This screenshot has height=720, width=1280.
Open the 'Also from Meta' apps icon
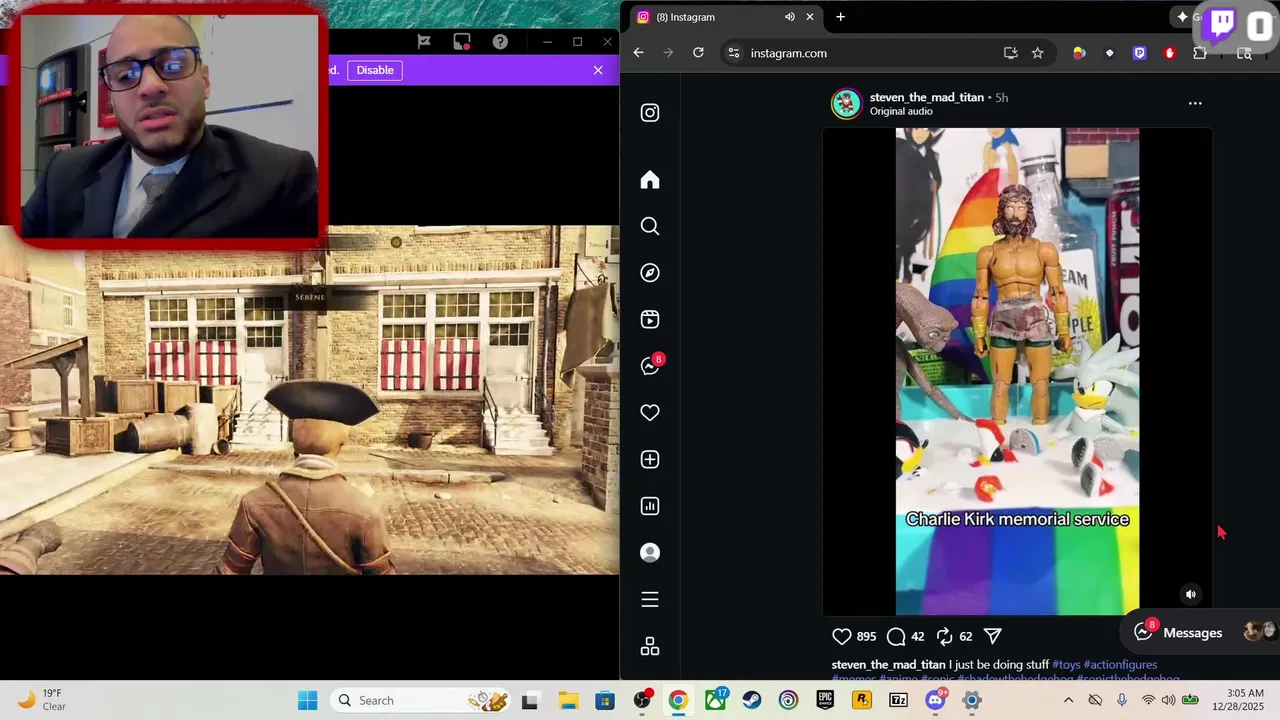pyautogui.click(x=650, y=646)
